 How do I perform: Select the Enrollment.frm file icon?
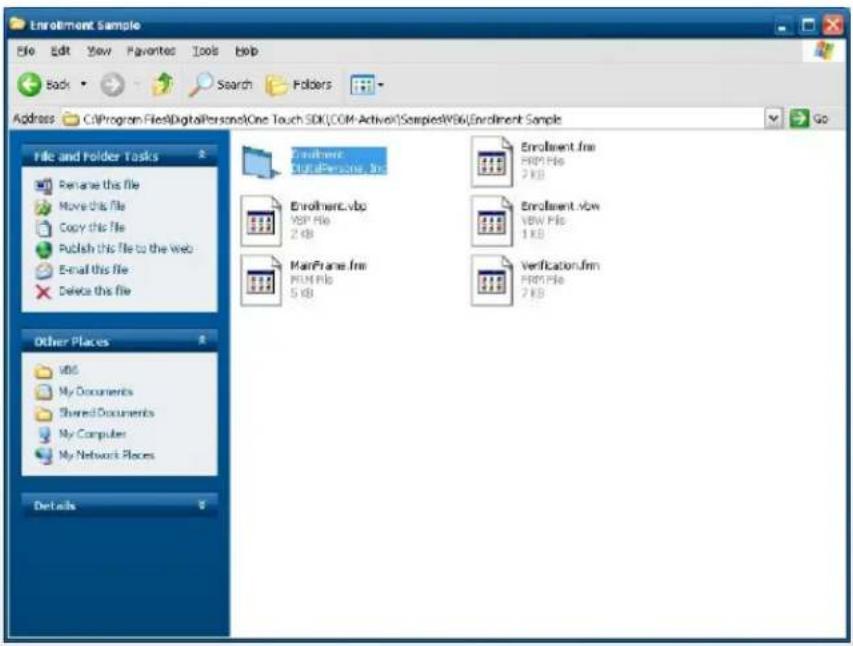point(492,162)
